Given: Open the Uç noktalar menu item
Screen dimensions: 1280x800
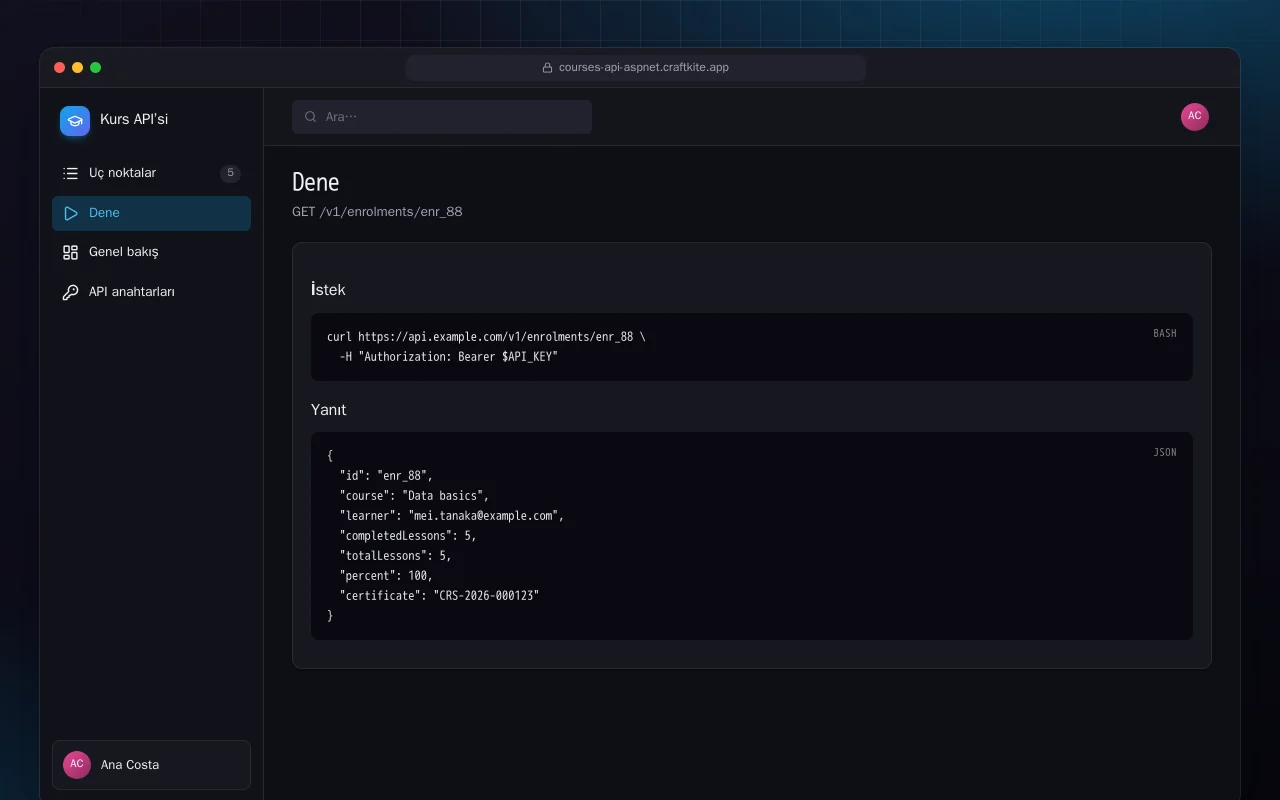Looking at the screenshot, I should [151, 173].
